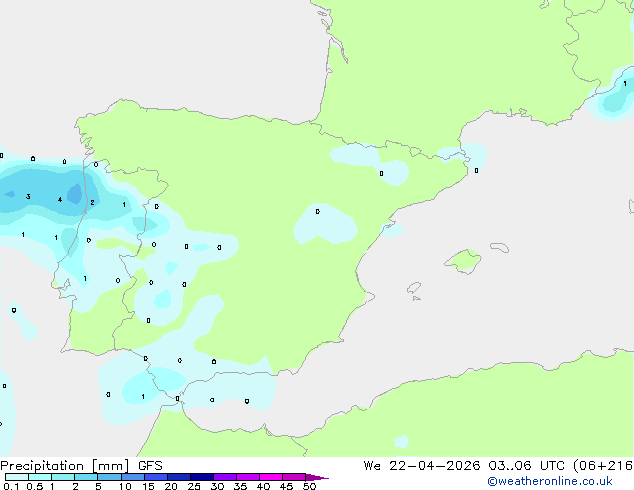The image size is (634, 490).
Task: Click the "50" legend scale label
Action: (x=309, y=486)
